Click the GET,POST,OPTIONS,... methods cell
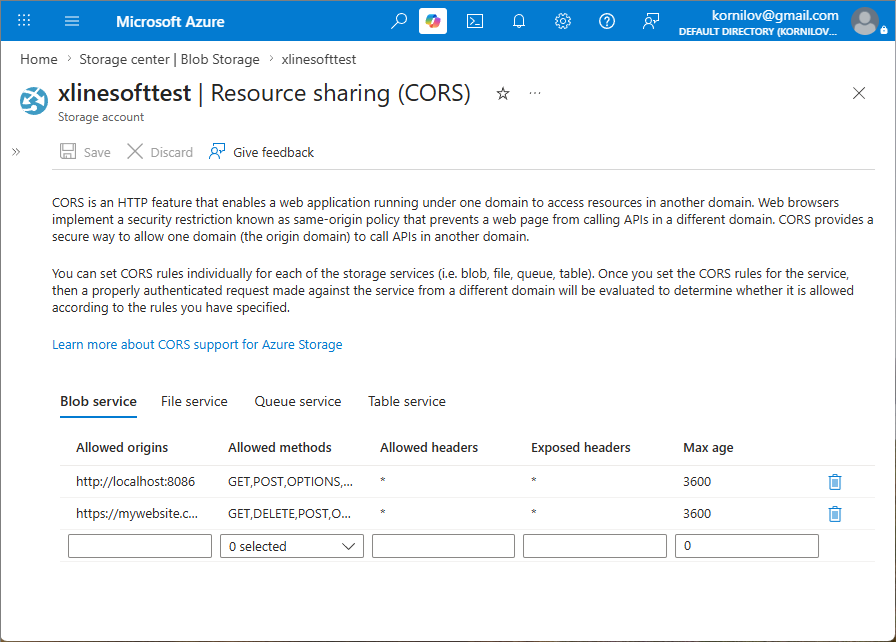This screenshot has height=642, width=896. 290,482
